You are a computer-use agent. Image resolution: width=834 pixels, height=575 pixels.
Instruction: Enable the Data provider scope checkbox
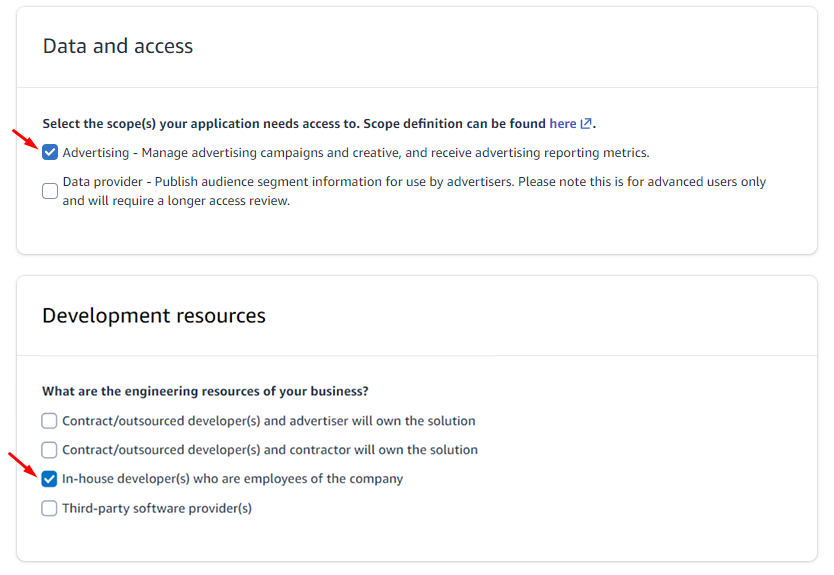pos(50,191)
